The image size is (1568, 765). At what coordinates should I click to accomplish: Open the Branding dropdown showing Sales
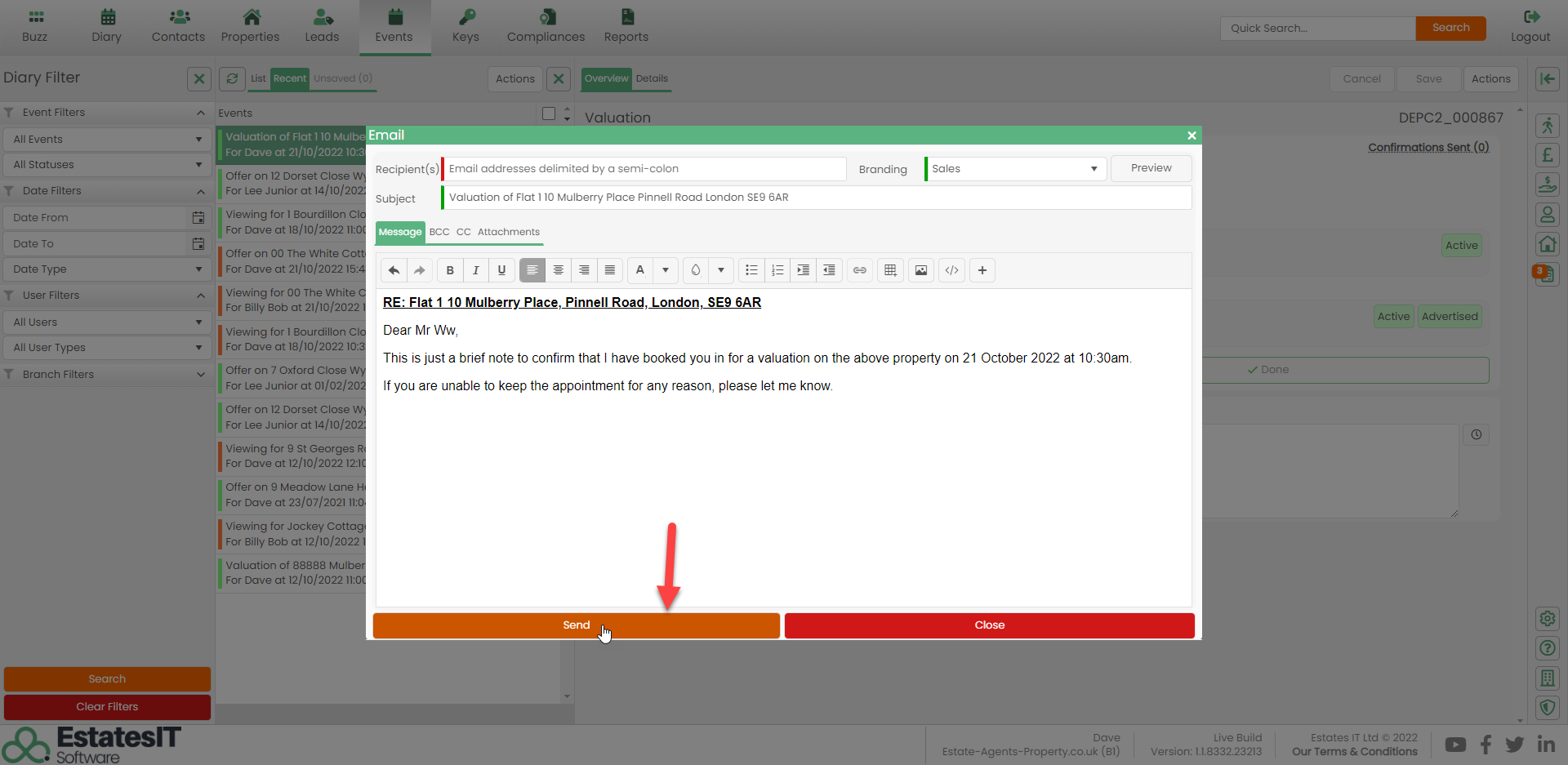coord(1015,169)
